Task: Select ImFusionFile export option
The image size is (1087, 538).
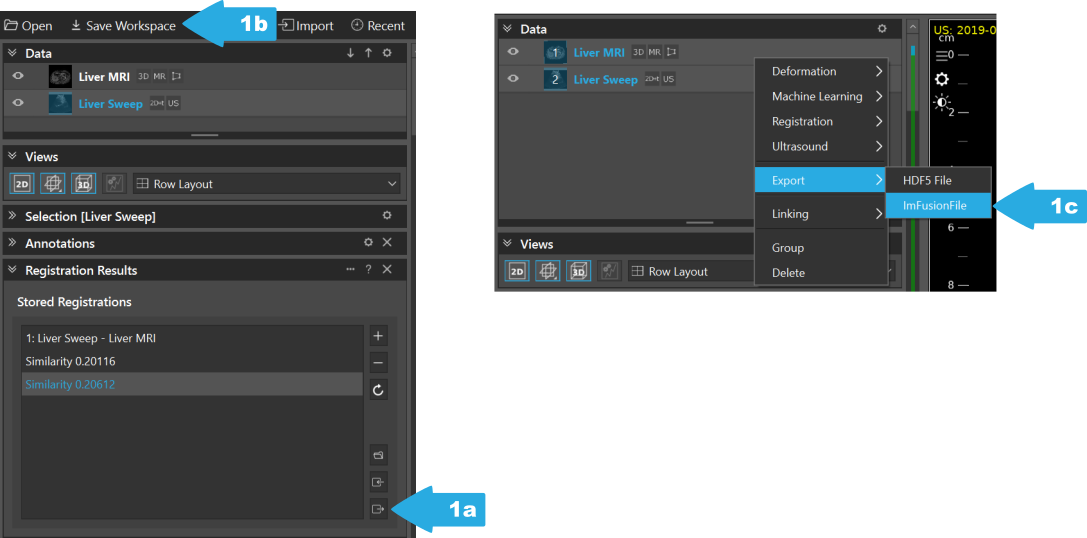Action: [x=939, y=205]
